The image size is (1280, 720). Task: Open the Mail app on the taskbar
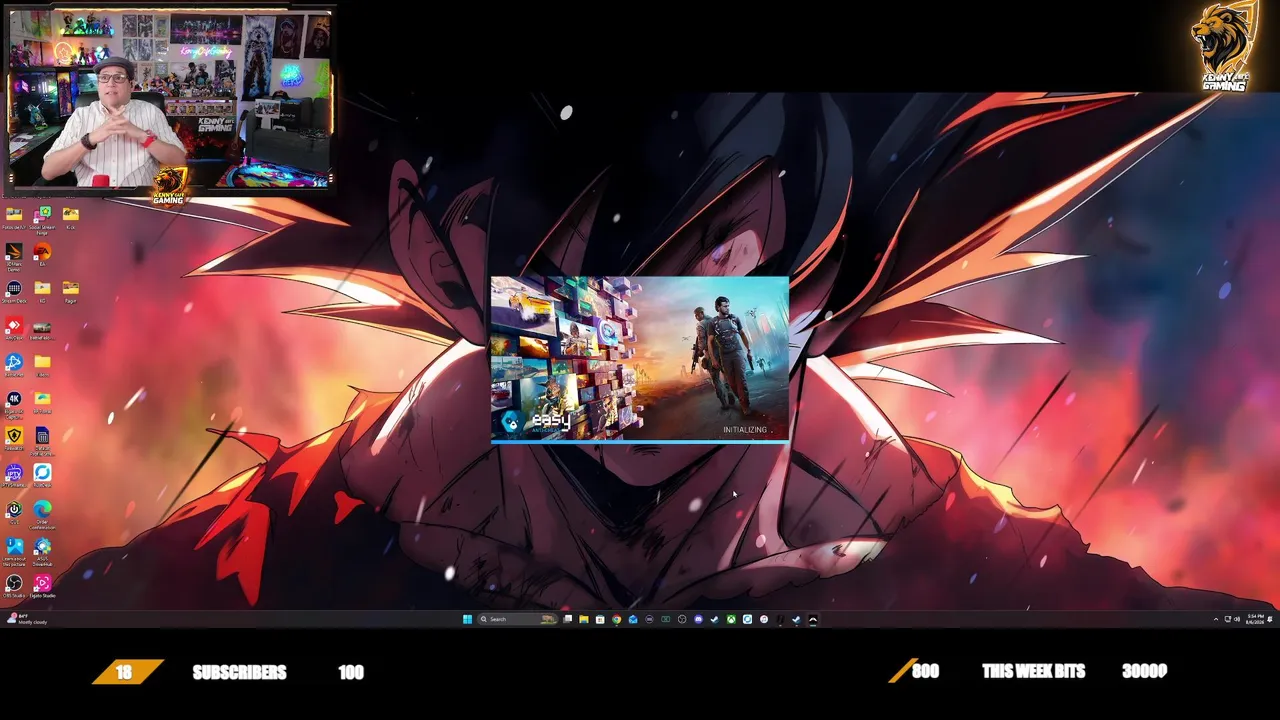(x=632, y=619)
